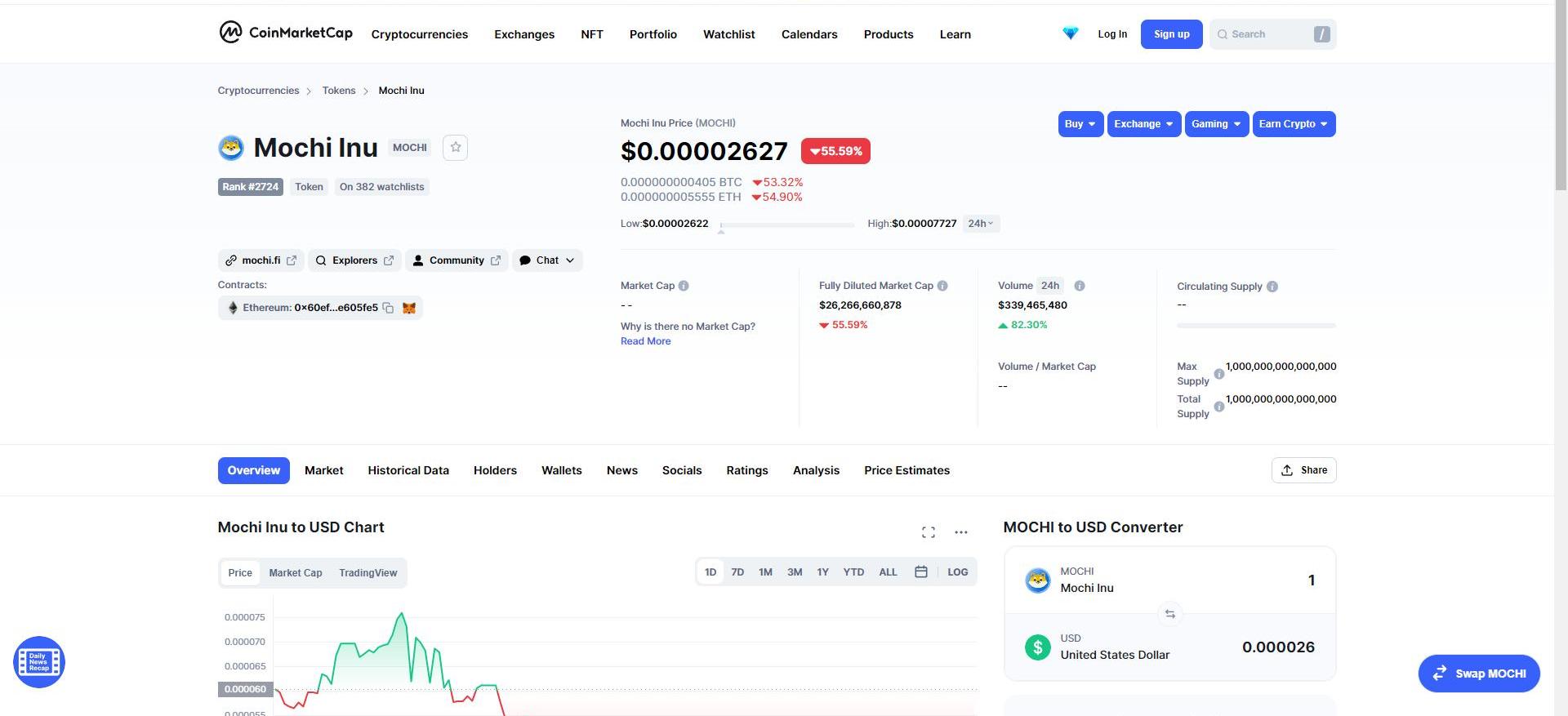Screen dimensions: 1568x716
Task: Open the 24h low/high range dropdown
Action: 980,224
